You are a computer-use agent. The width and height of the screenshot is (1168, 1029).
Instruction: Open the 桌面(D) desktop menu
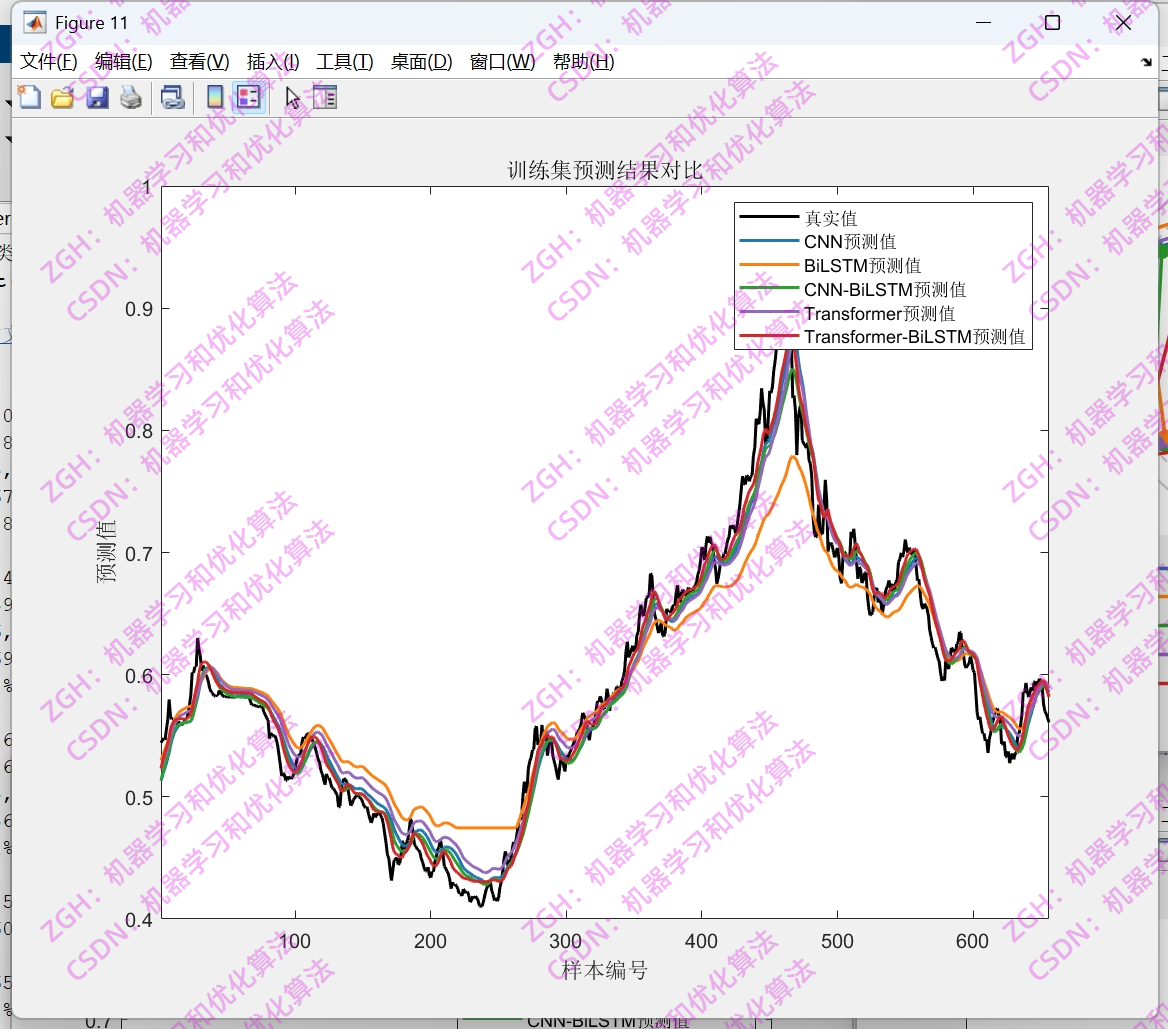tap(420, 61)
